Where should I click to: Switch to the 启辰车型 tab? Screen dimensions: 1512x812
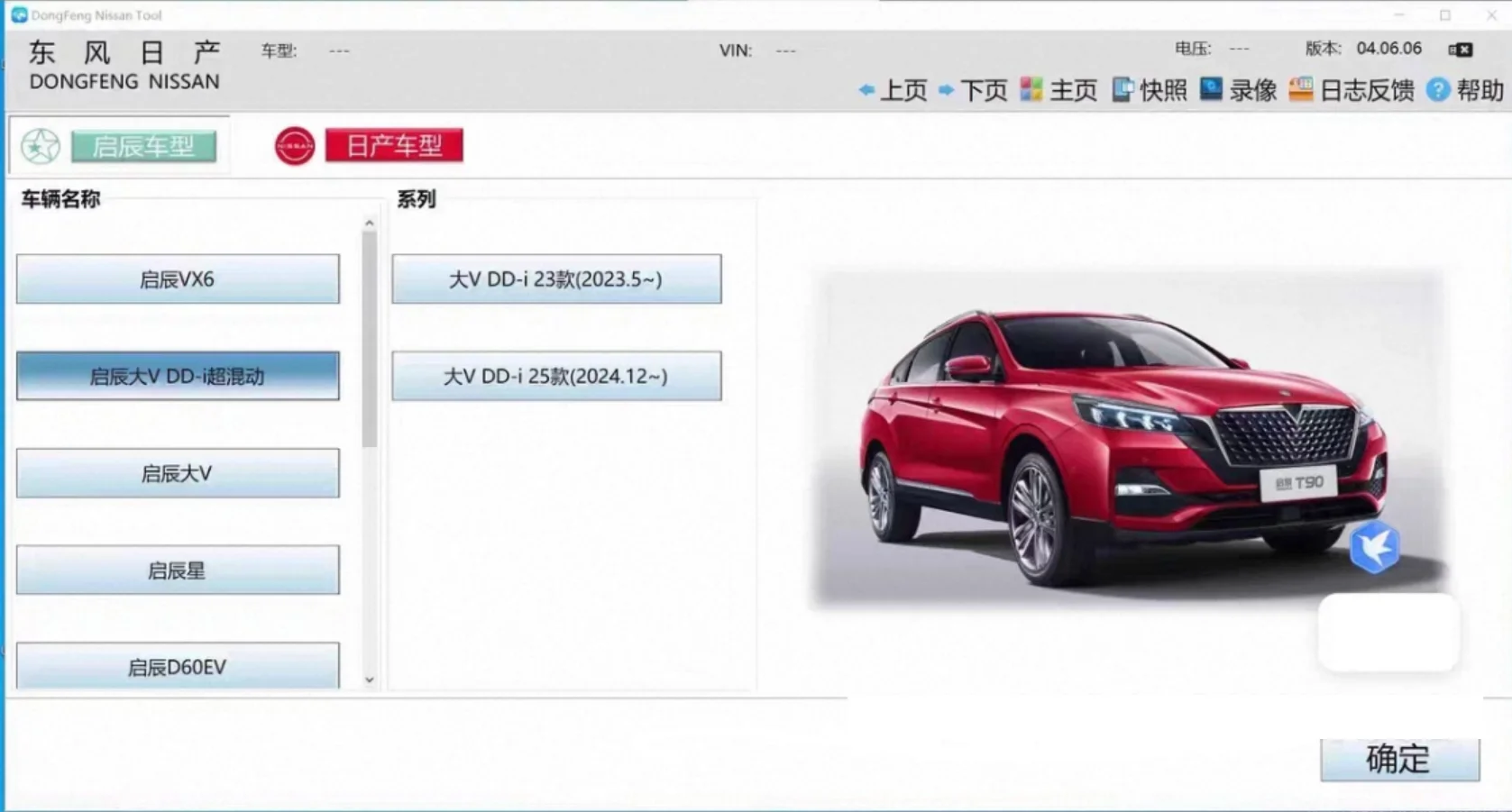[143, 146]
